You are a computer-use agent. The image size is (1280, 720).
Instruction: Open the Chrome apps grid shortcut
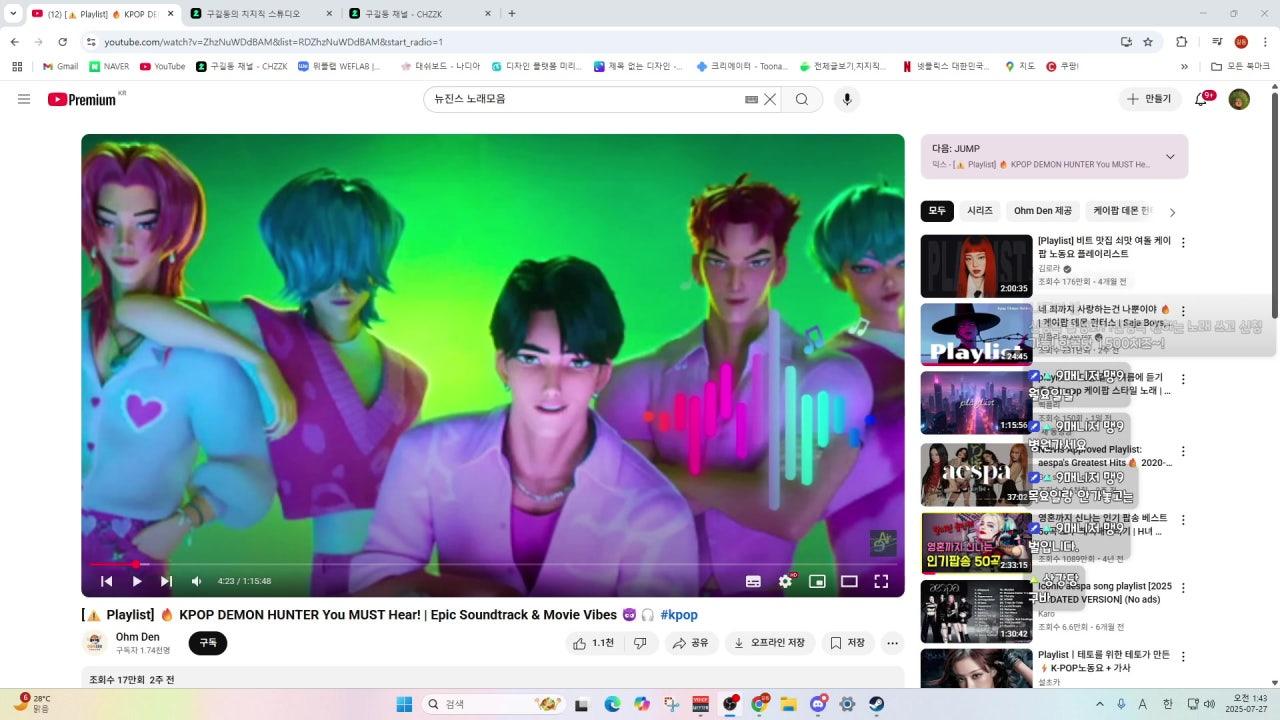(x=17, y=66)
